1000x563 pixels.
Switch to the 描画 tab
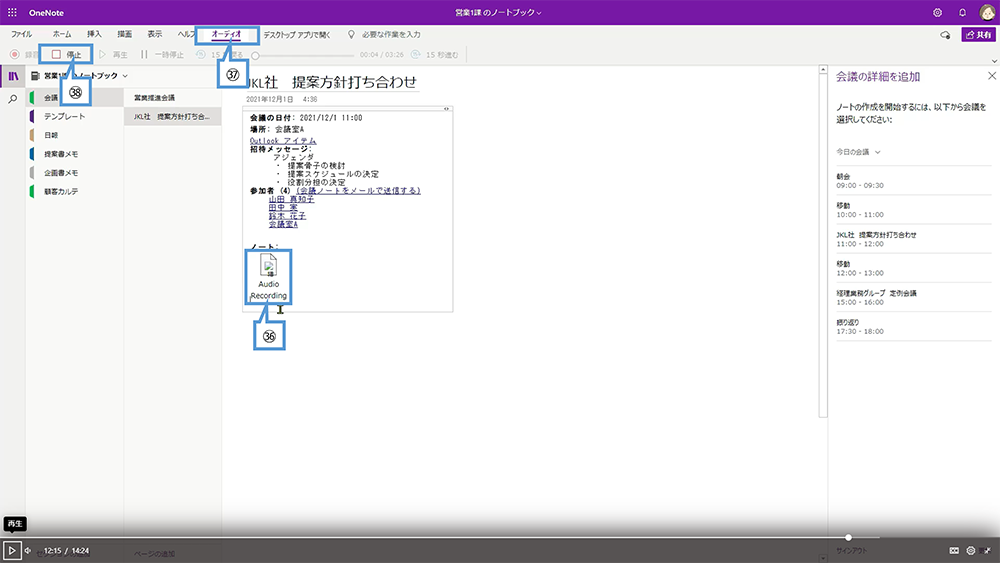pos(124,34)
